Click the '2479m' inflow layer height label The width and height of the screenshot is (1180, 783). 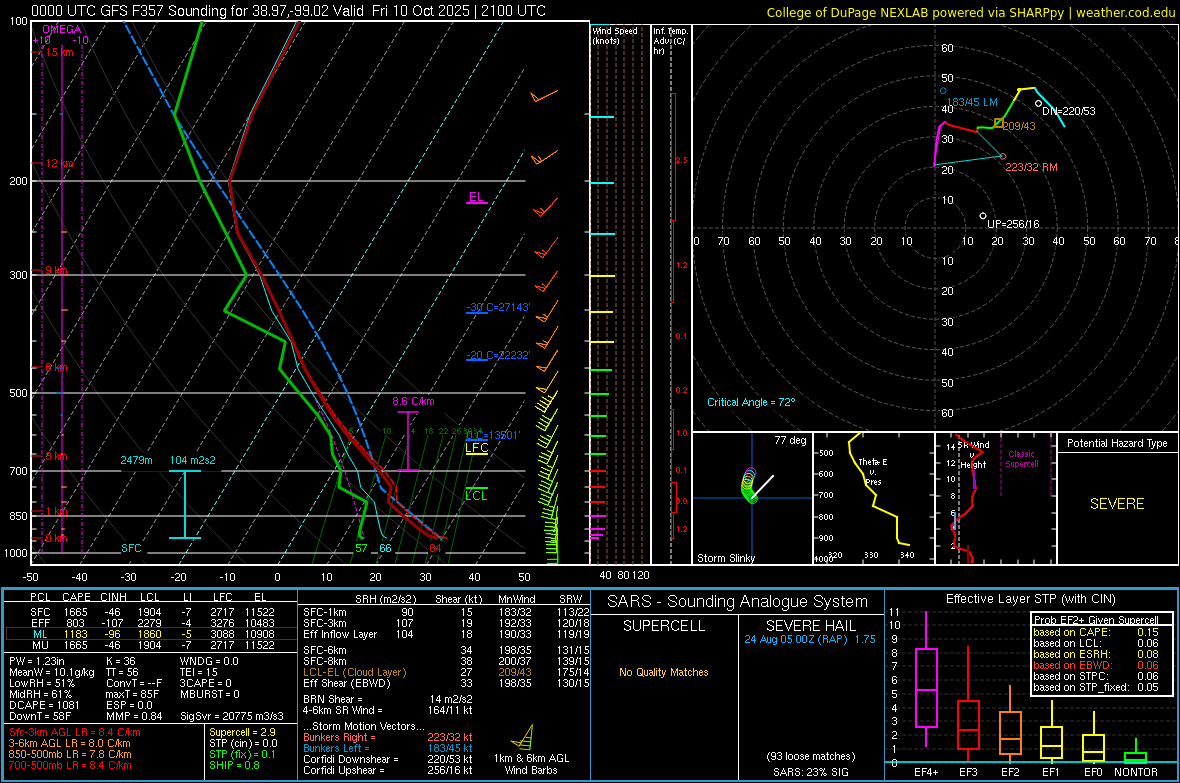click(x=136, y=460)
